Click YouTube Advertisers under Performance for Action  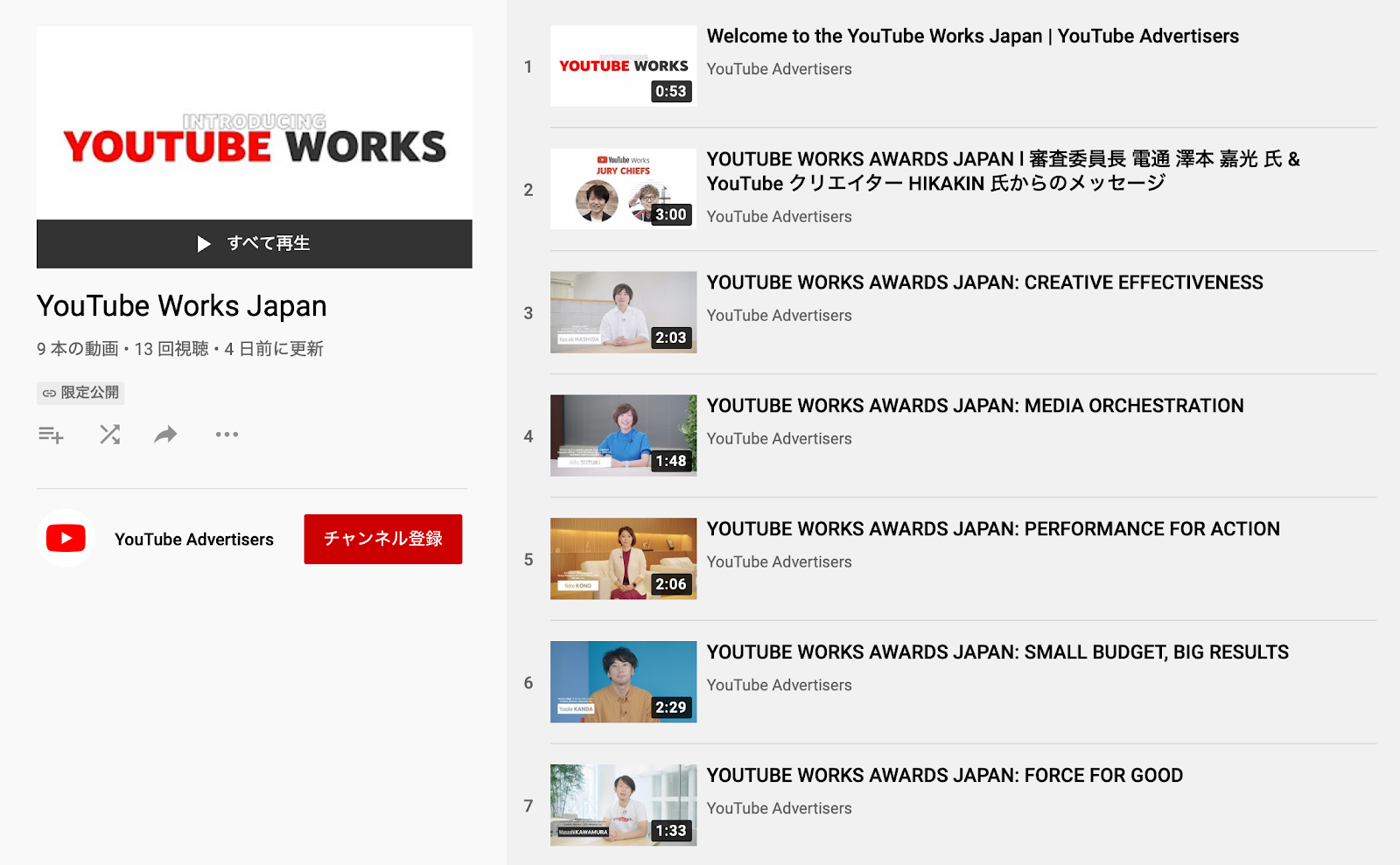point(779,562)
